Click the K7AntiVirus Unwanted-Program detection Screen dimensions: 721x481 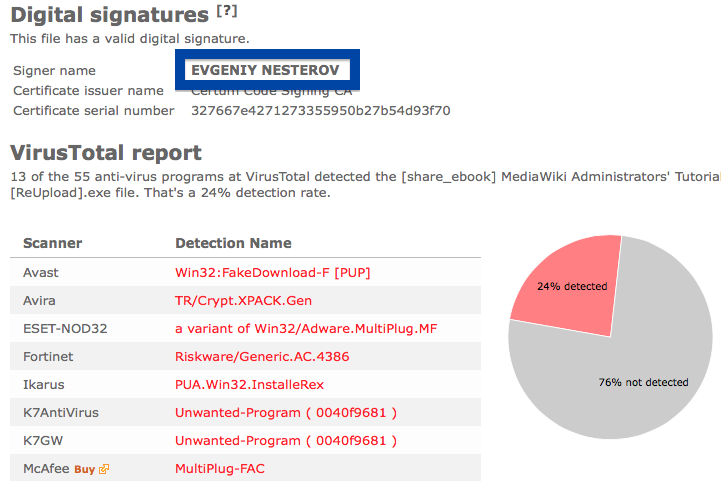pyautogui.click(x=286, y=413)
